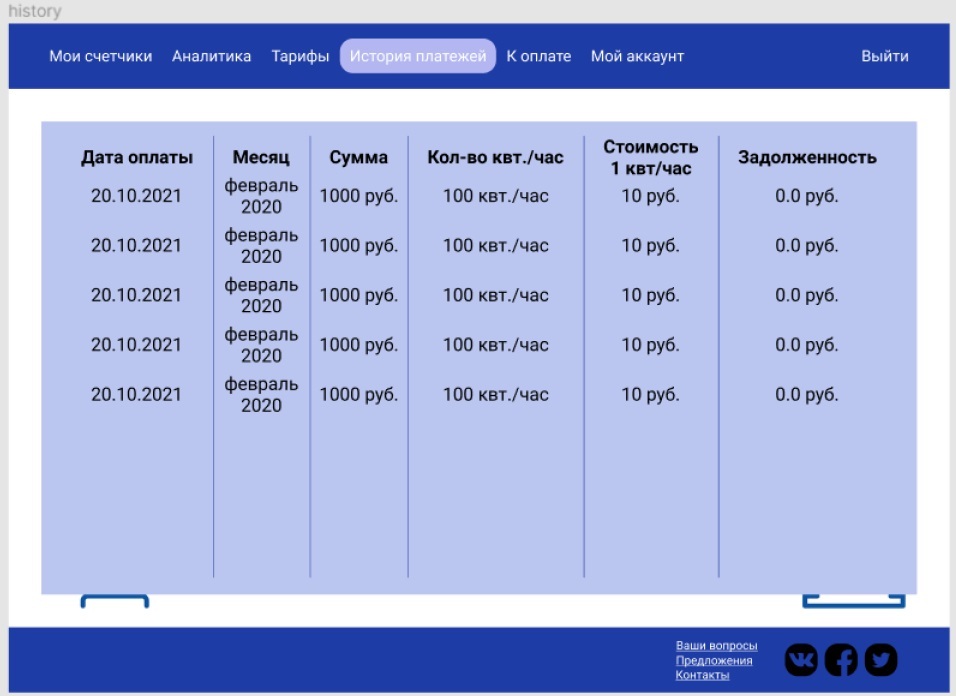The height and width of the screenshot is (696, 956).
Task: Select the Стоимость 1 квт/час header
Action: click(x=651, y=157)
